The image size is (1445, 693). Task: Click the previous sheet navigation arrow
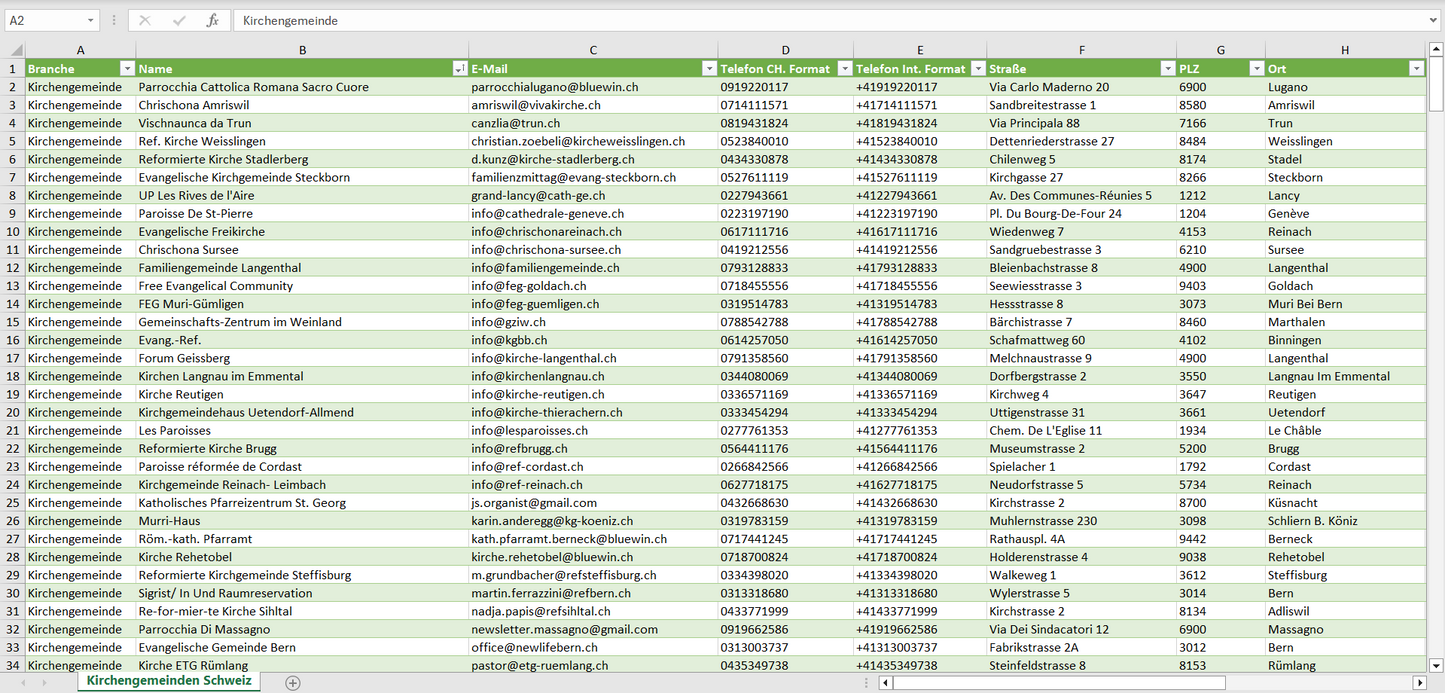tap(22, 683)
